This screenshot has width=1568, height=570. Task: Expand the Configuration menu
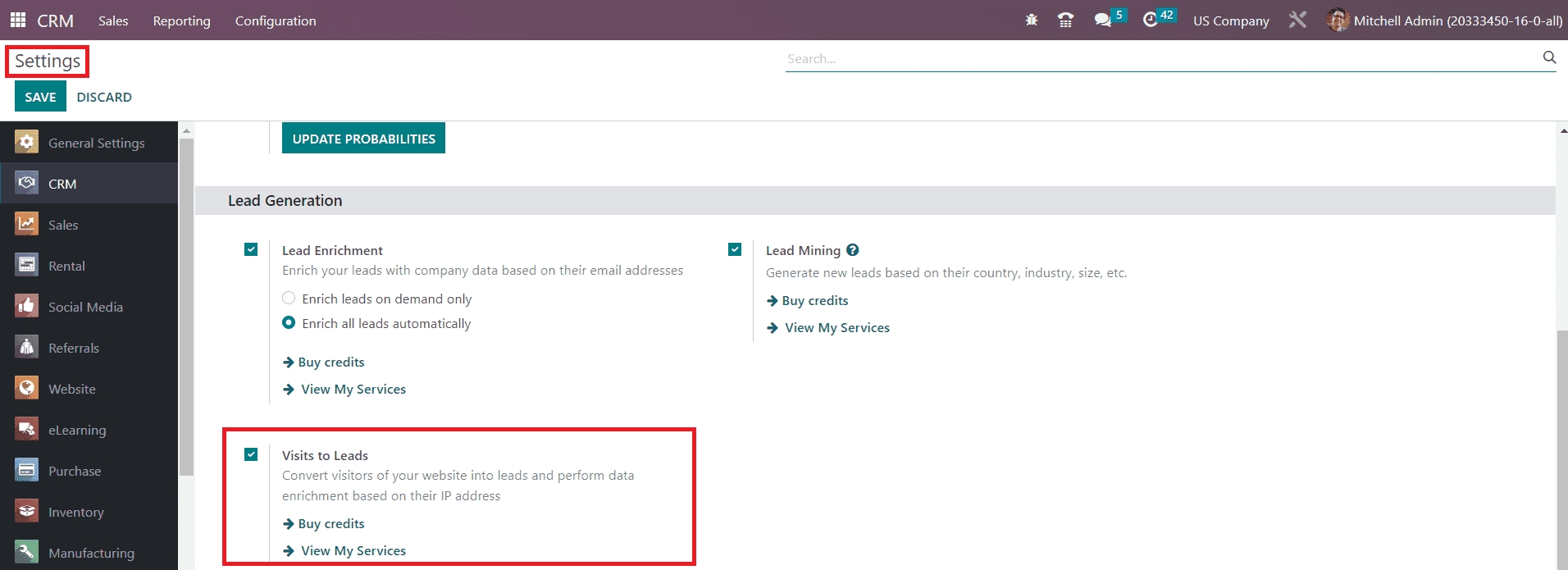point(275,21)
